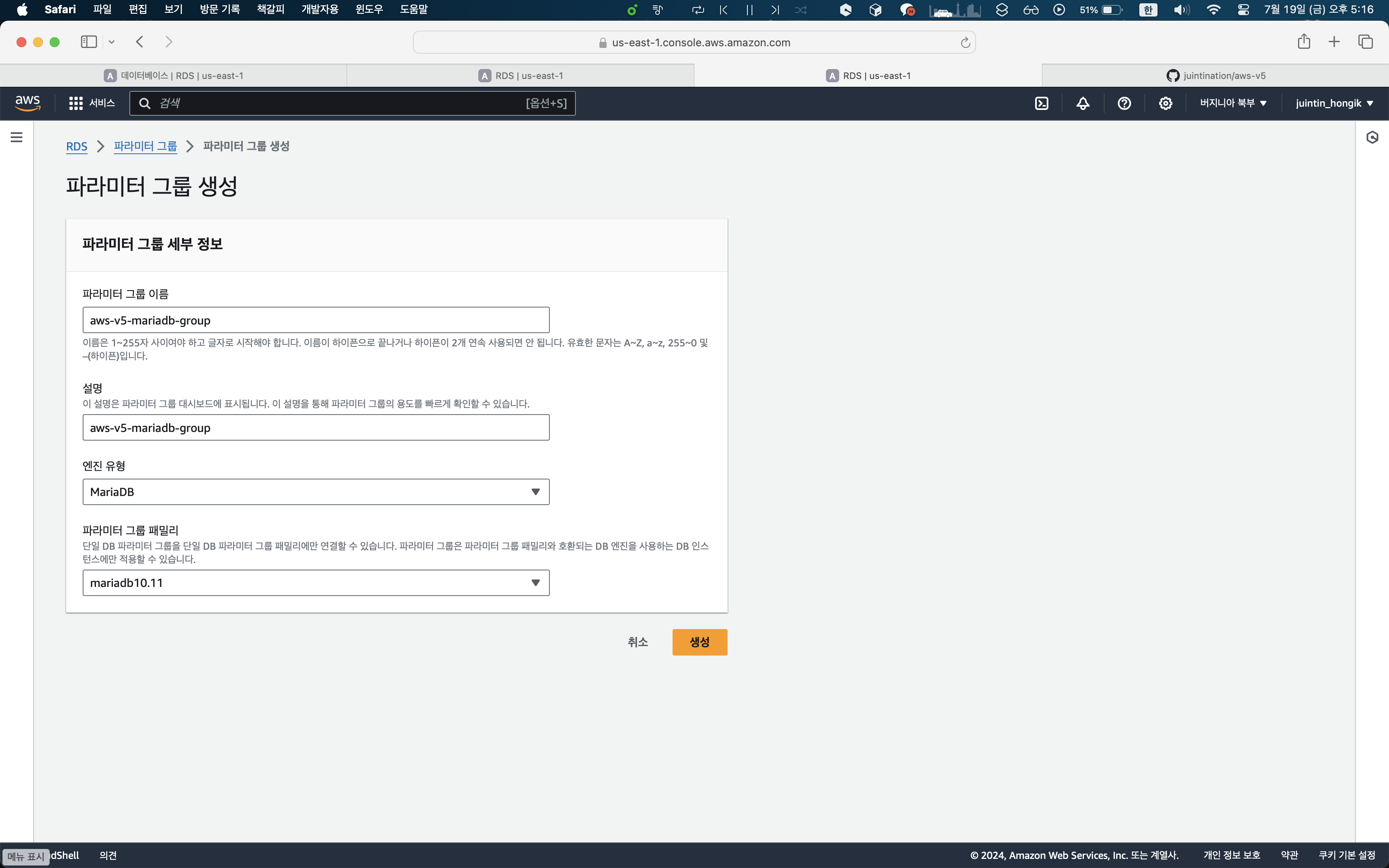The image size is (1389, 868).
Task: Click the 취소 cancel button
Action: (637, 642)
